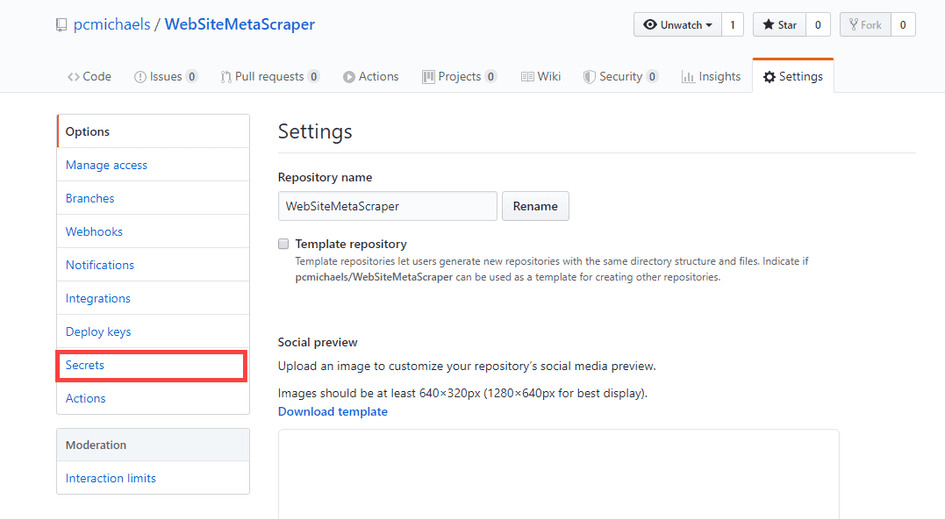Click the Actions tab play icon

point(349,77)
